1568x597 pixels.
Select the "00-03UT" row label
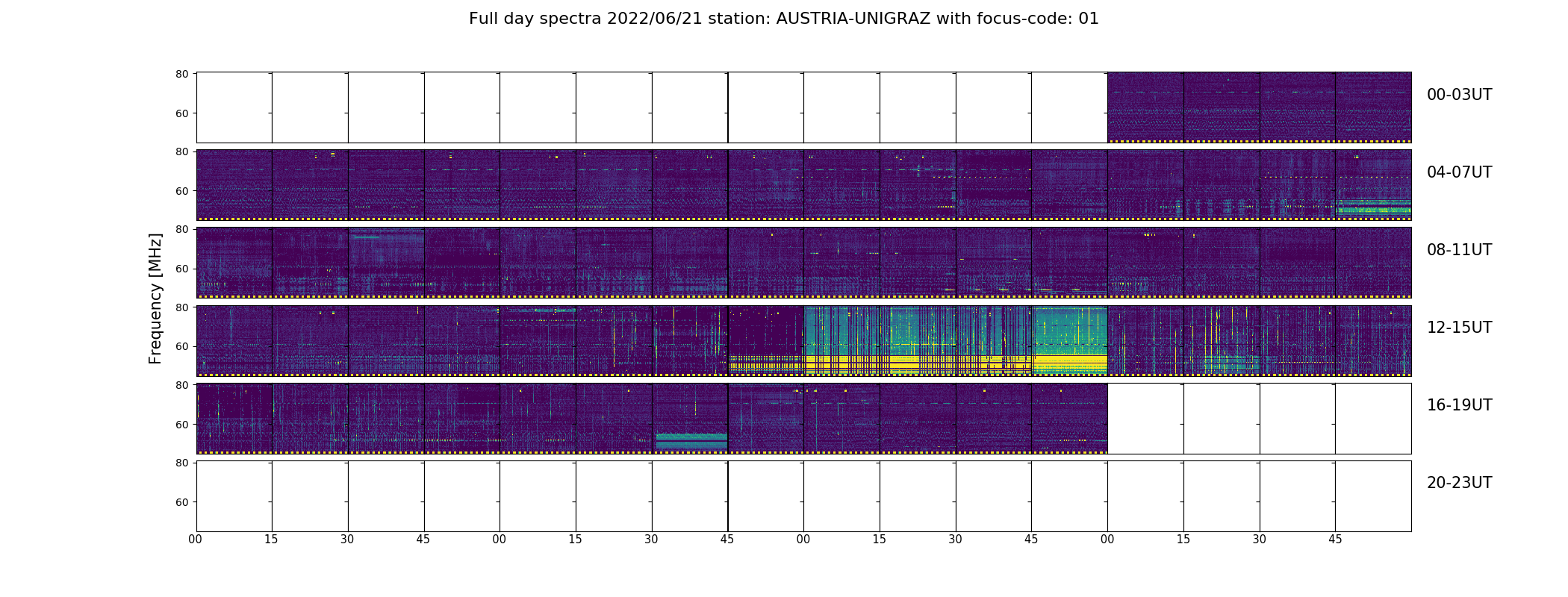coord(1459,95)
